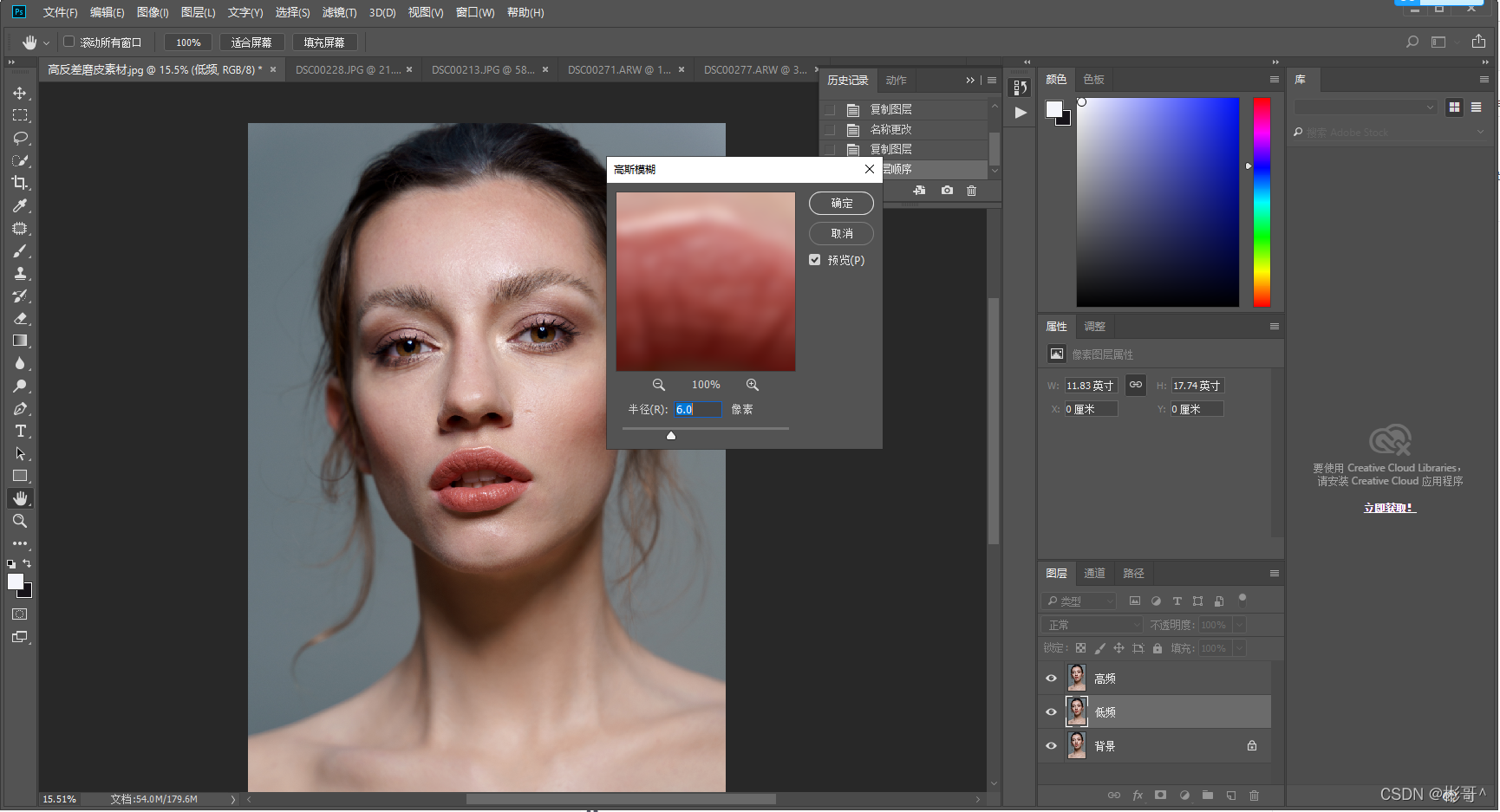Open the 滤镜 menu
Screen dimensions: 1500x812
pos(338,13)
